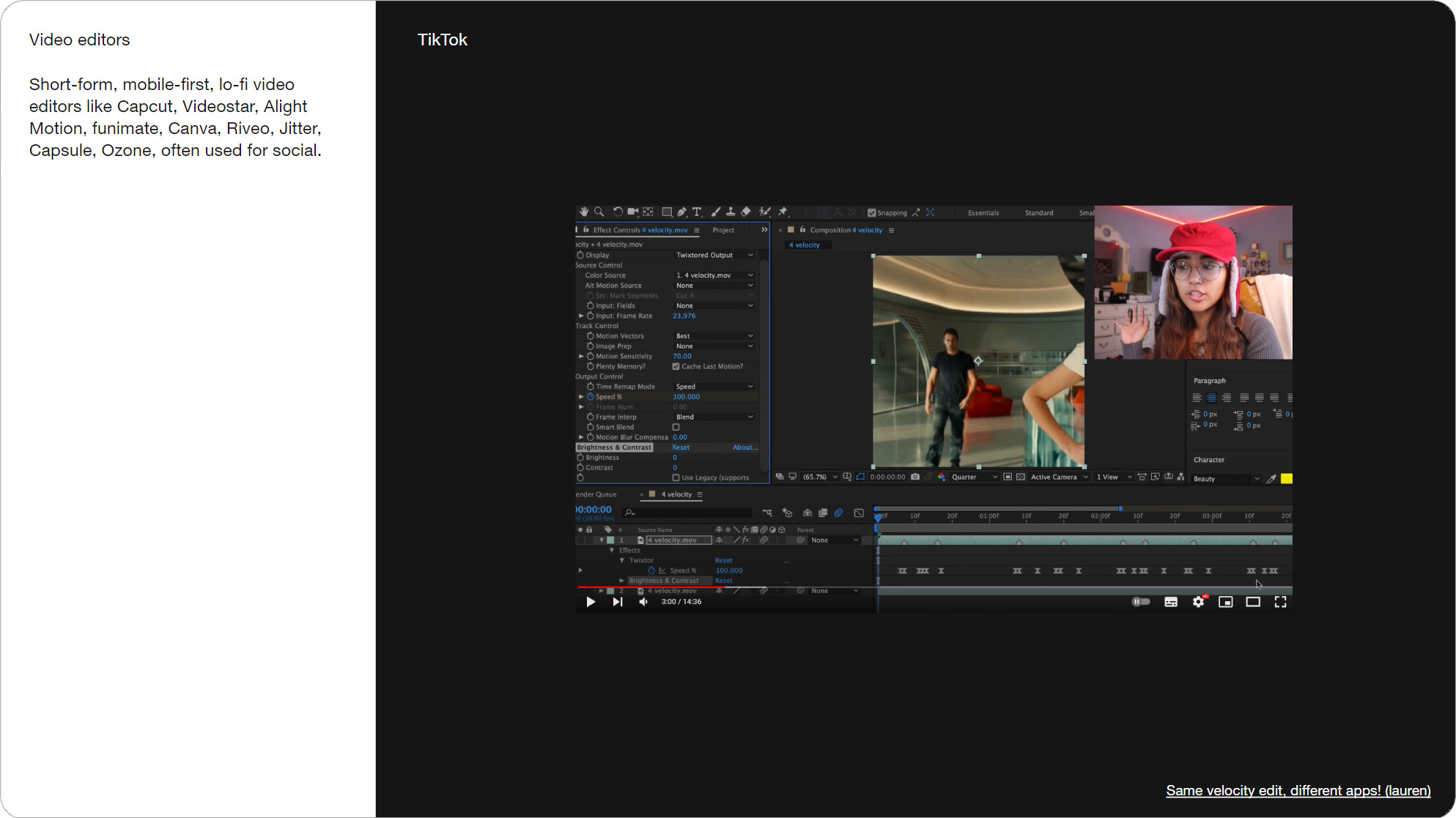Click Reset next to Twixtor in timeline
The height and width of the screenshot is (818, 1456).
point(723,561)
